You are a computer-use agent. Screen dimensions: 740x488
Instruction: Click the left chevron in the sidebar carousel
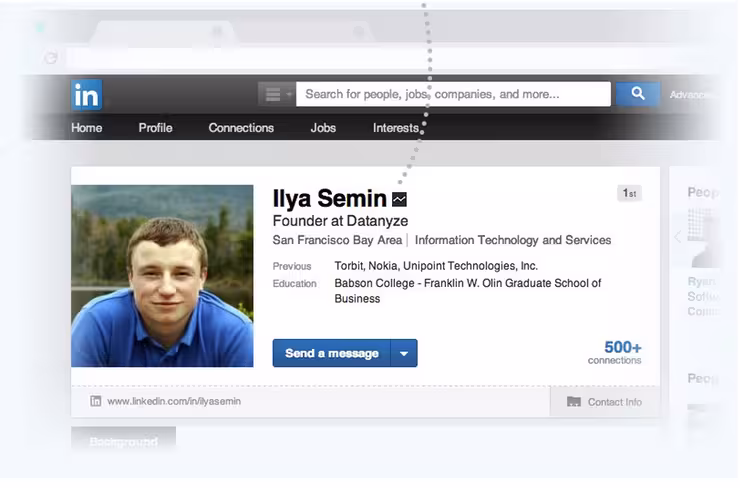(678, 236)
